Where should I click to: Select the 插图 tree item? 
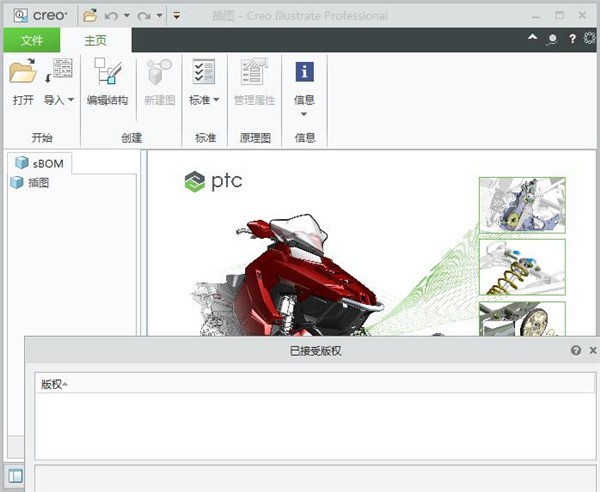[x=30, y=182]
